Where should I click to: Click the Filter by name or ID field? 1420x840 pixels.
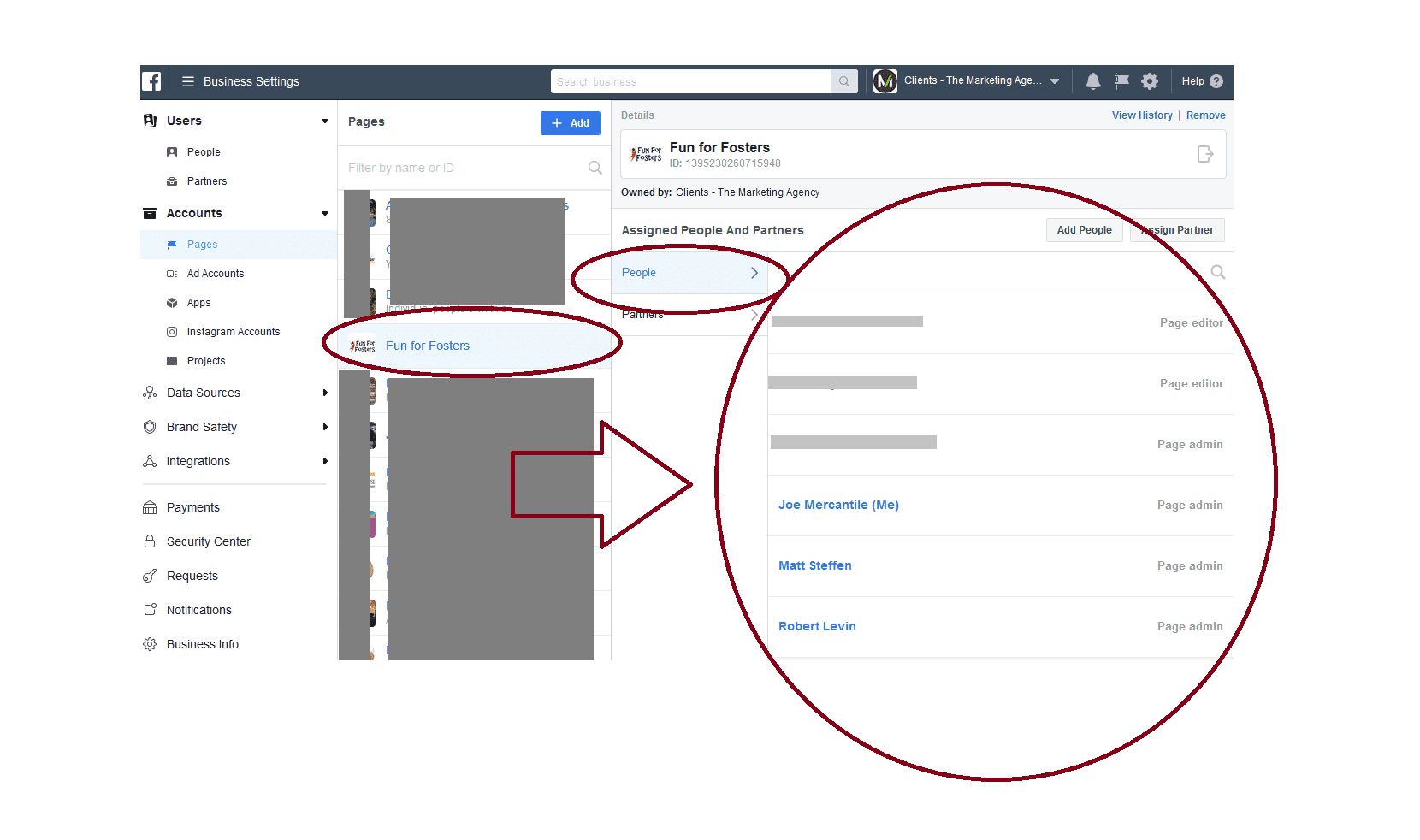pos(462,168)
